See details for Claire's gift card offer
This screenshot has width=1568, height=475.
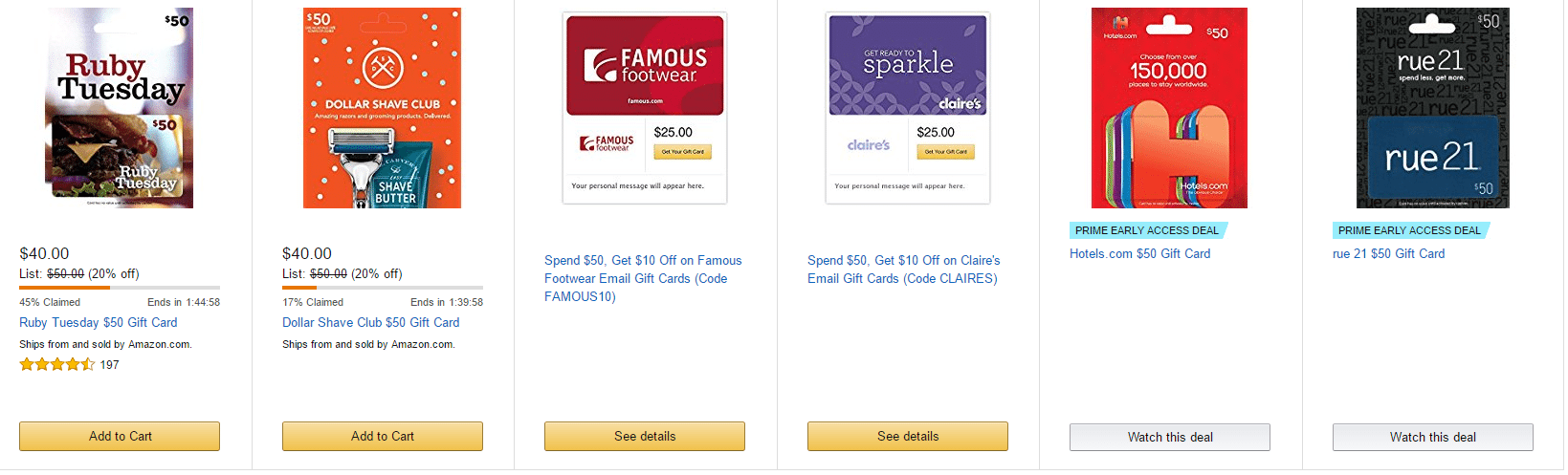(x=907, y=436)
